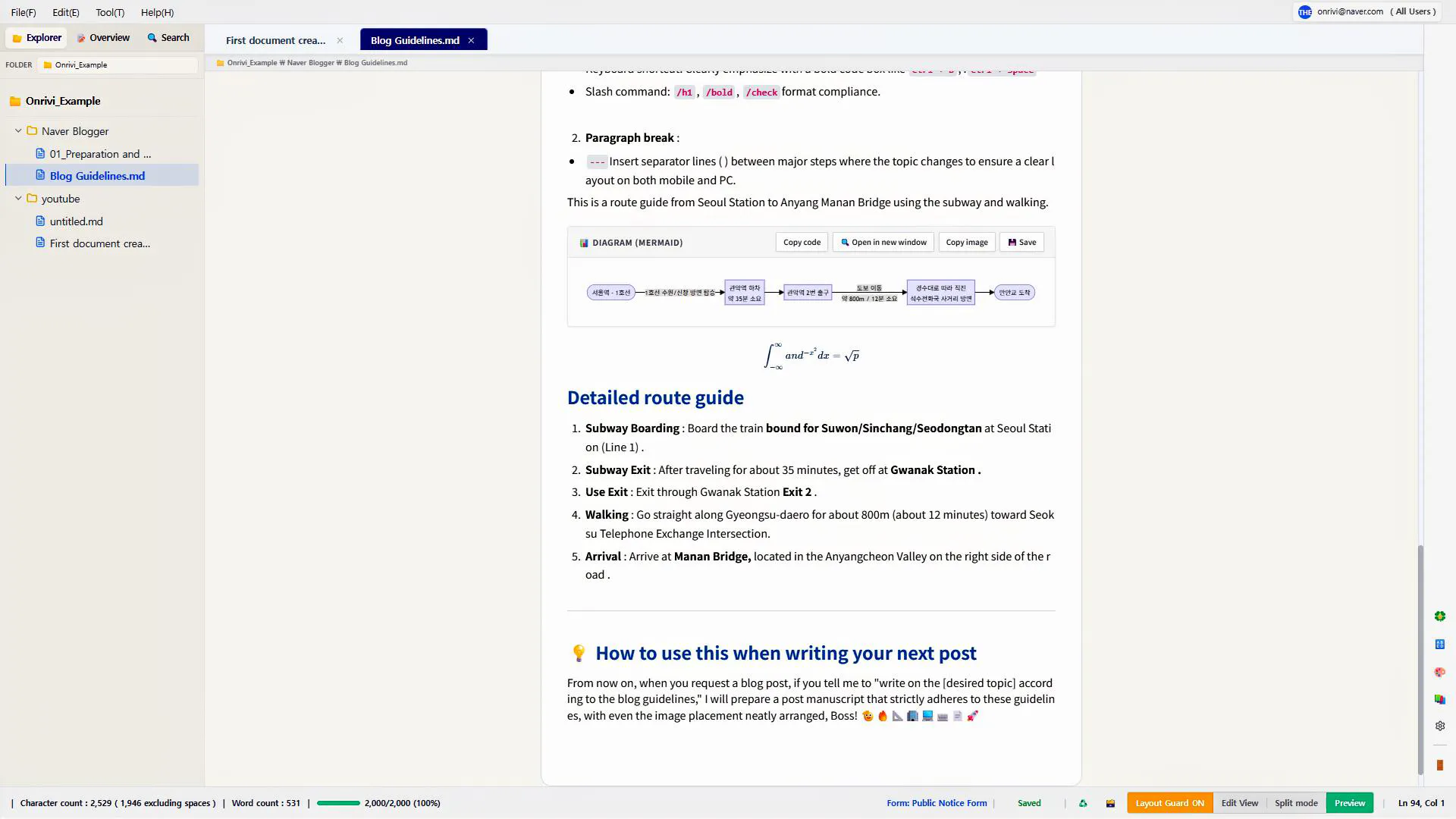The height and width of the screenshot is (819, 1456).
Task: Click Character count : 2,529 status text
Action: pos(118,803)
